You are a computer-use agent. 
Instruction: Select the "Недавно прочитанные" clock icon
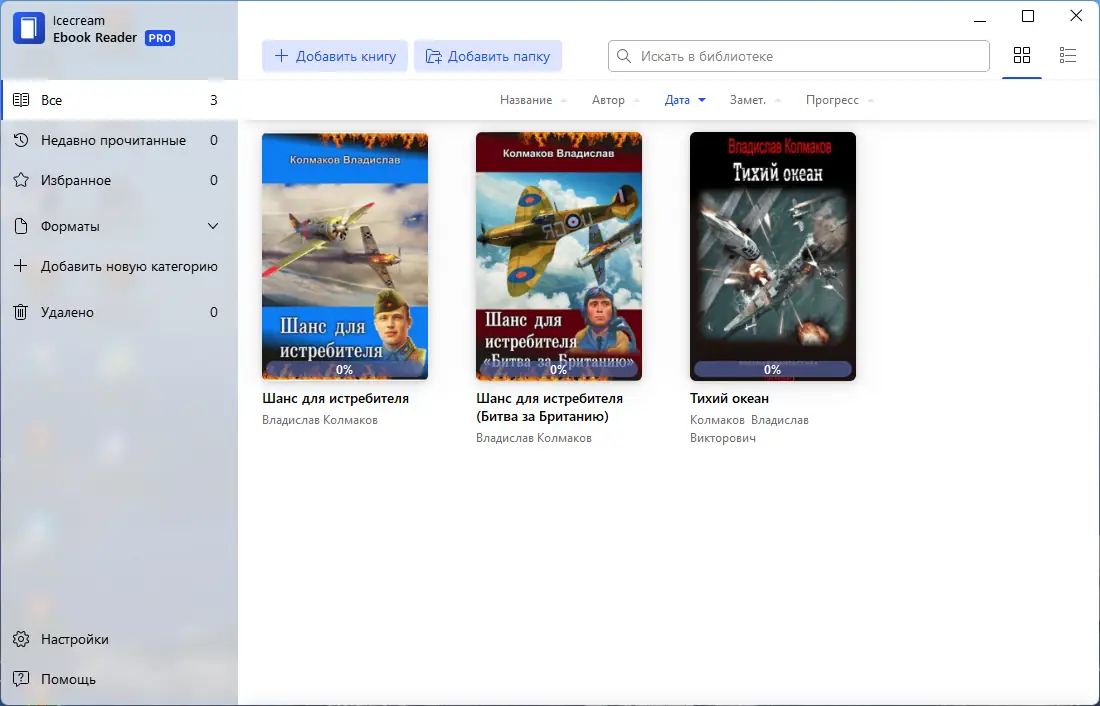(22, 140)
